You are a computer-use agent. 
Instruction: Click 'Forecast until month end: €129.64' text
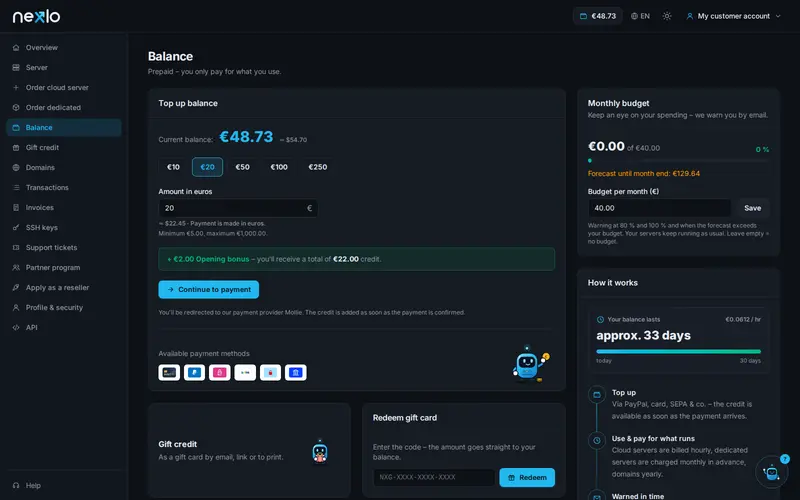[x=644, y=173]
